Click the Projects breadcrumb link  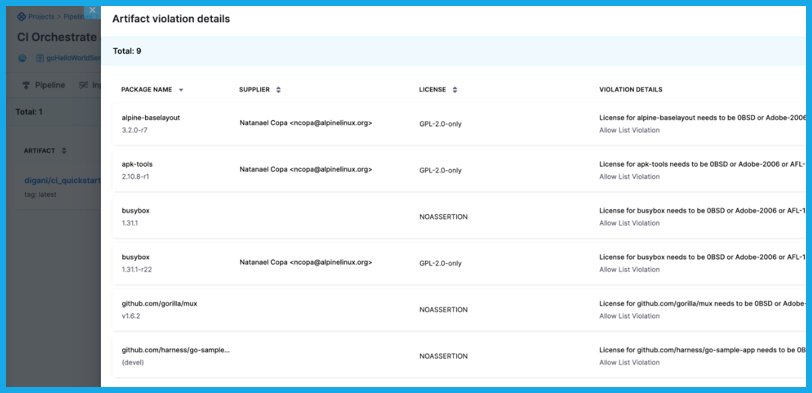coord(41,17)
